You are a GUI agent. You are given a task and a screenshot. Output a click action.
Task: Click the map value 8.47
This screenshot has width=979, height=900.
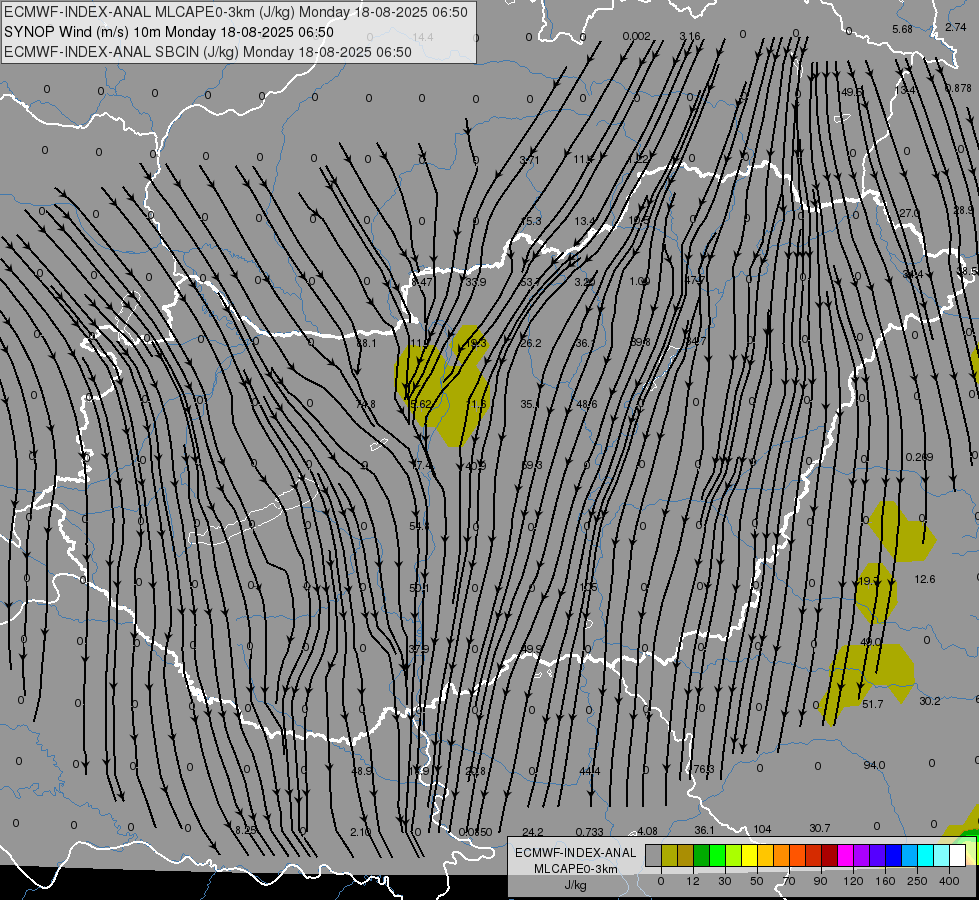click(422, 282)
